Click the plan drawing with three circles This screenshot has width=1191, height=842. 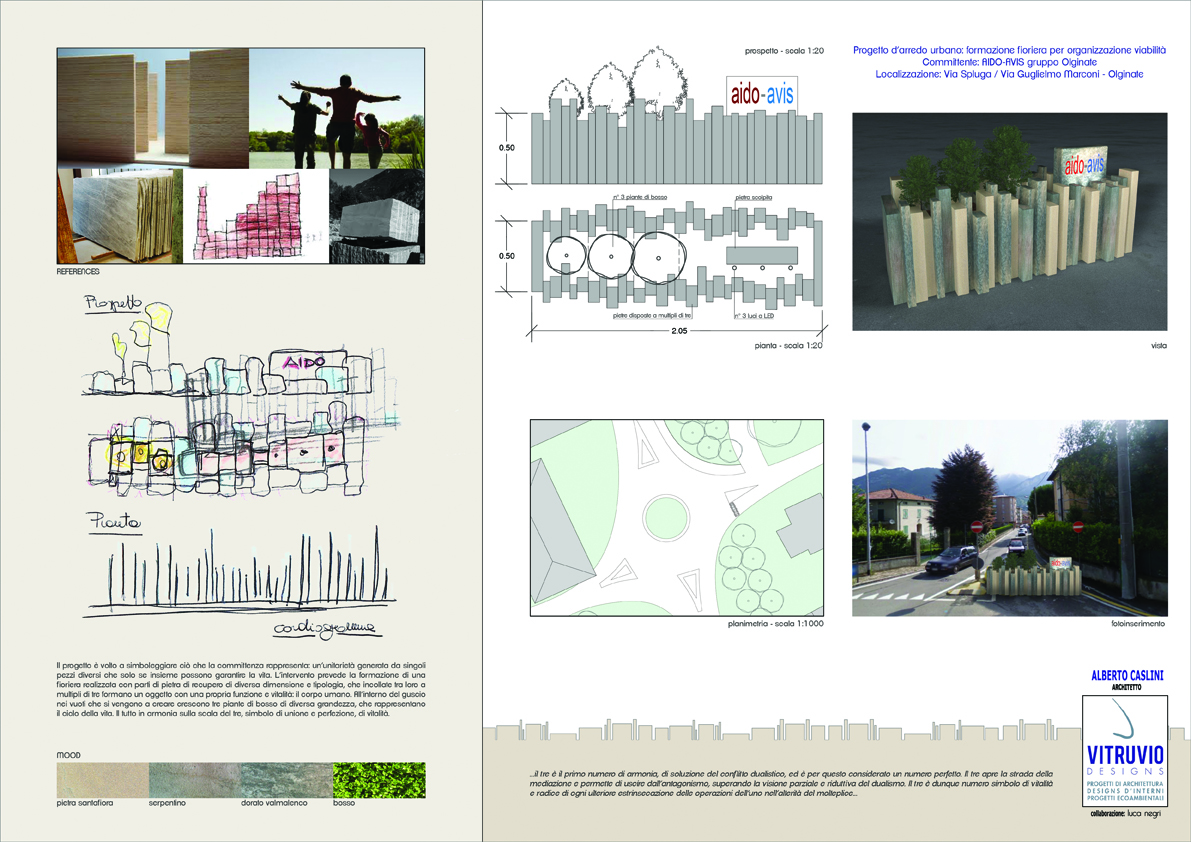click(x=676, y=256)
